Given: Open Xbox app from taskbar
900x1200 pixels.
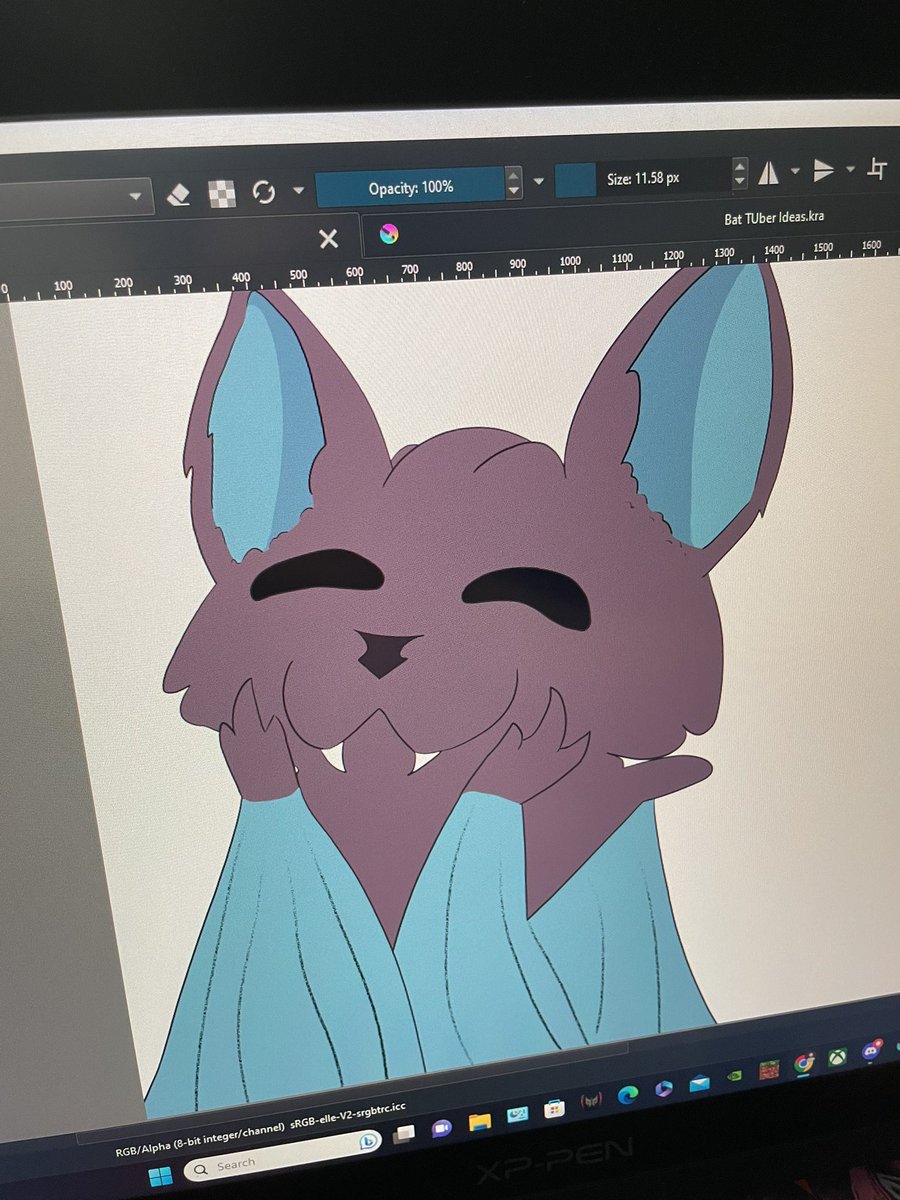Looking at the screenshot, I should [837, 1057].
